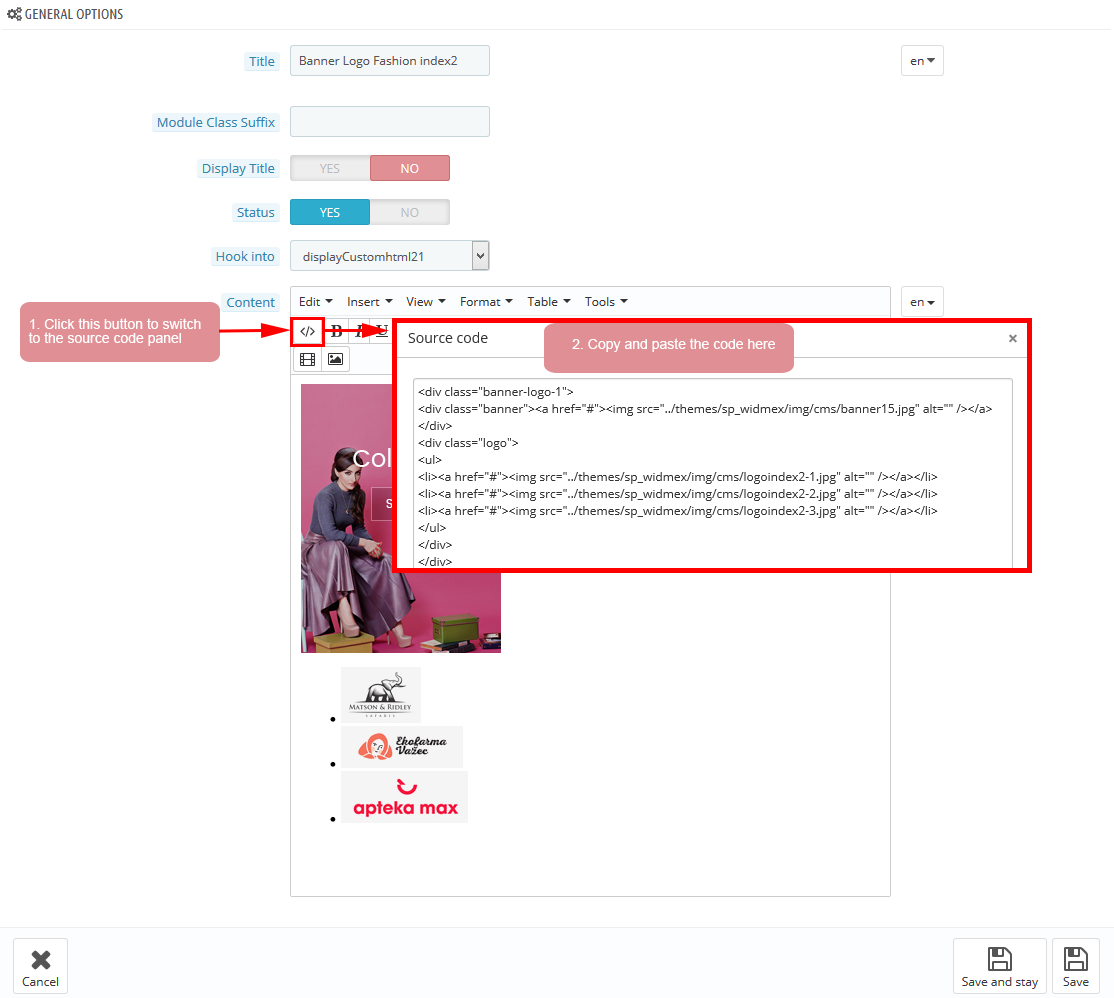
Task: Open the Tools menu
Action: tap(606, 302)
